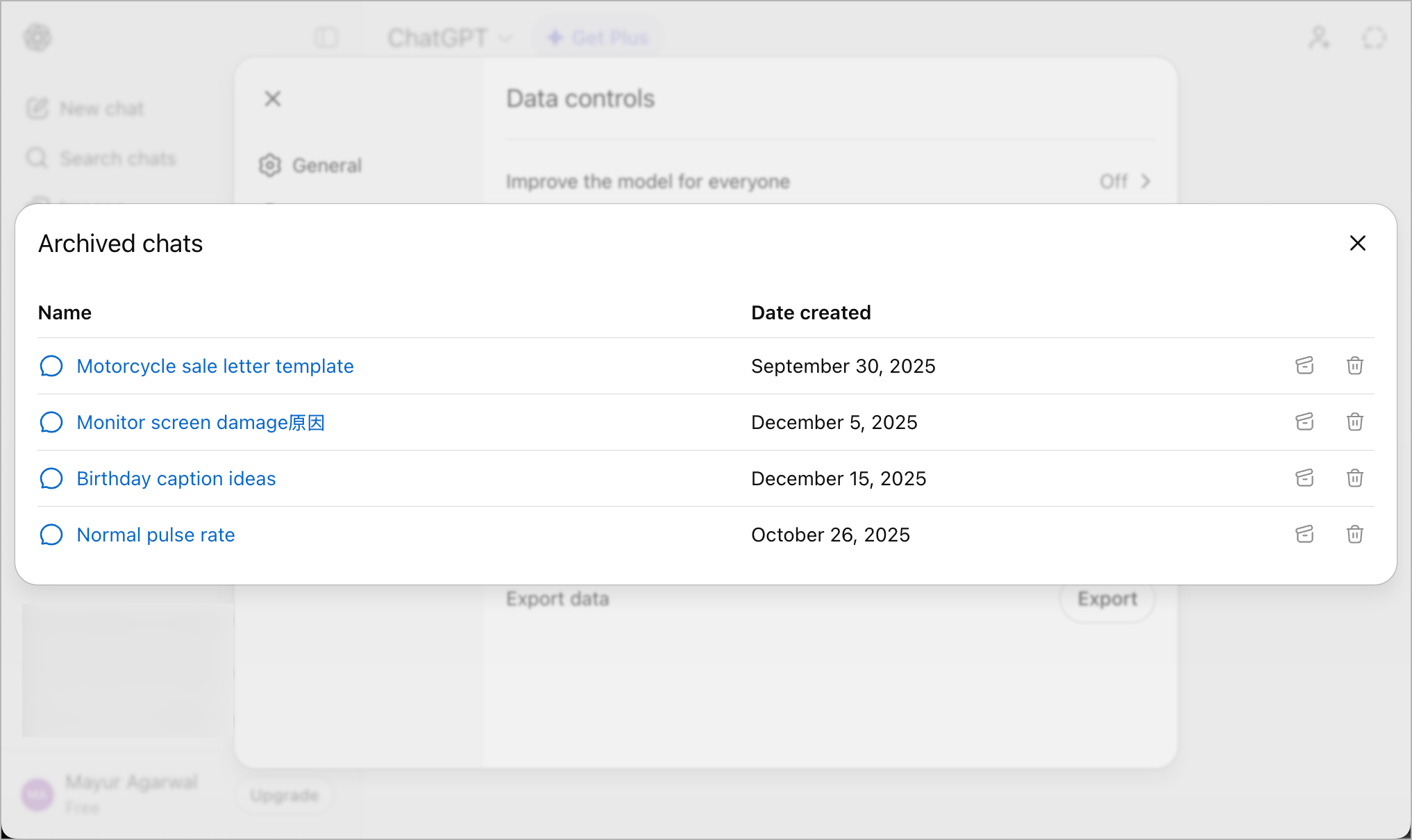Select the General tab in settings
The image size is (1412, 840).
point(327,165)
